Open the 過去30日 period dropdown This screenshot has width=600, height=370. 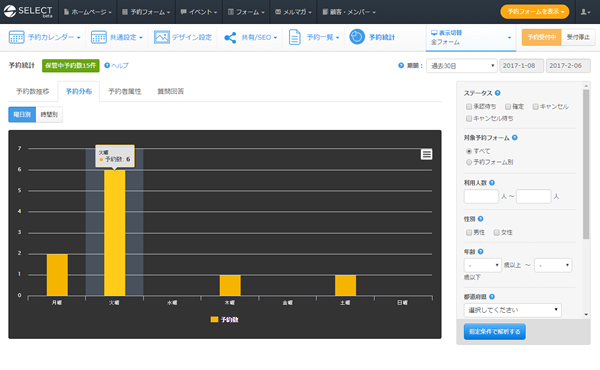(462, 66)
